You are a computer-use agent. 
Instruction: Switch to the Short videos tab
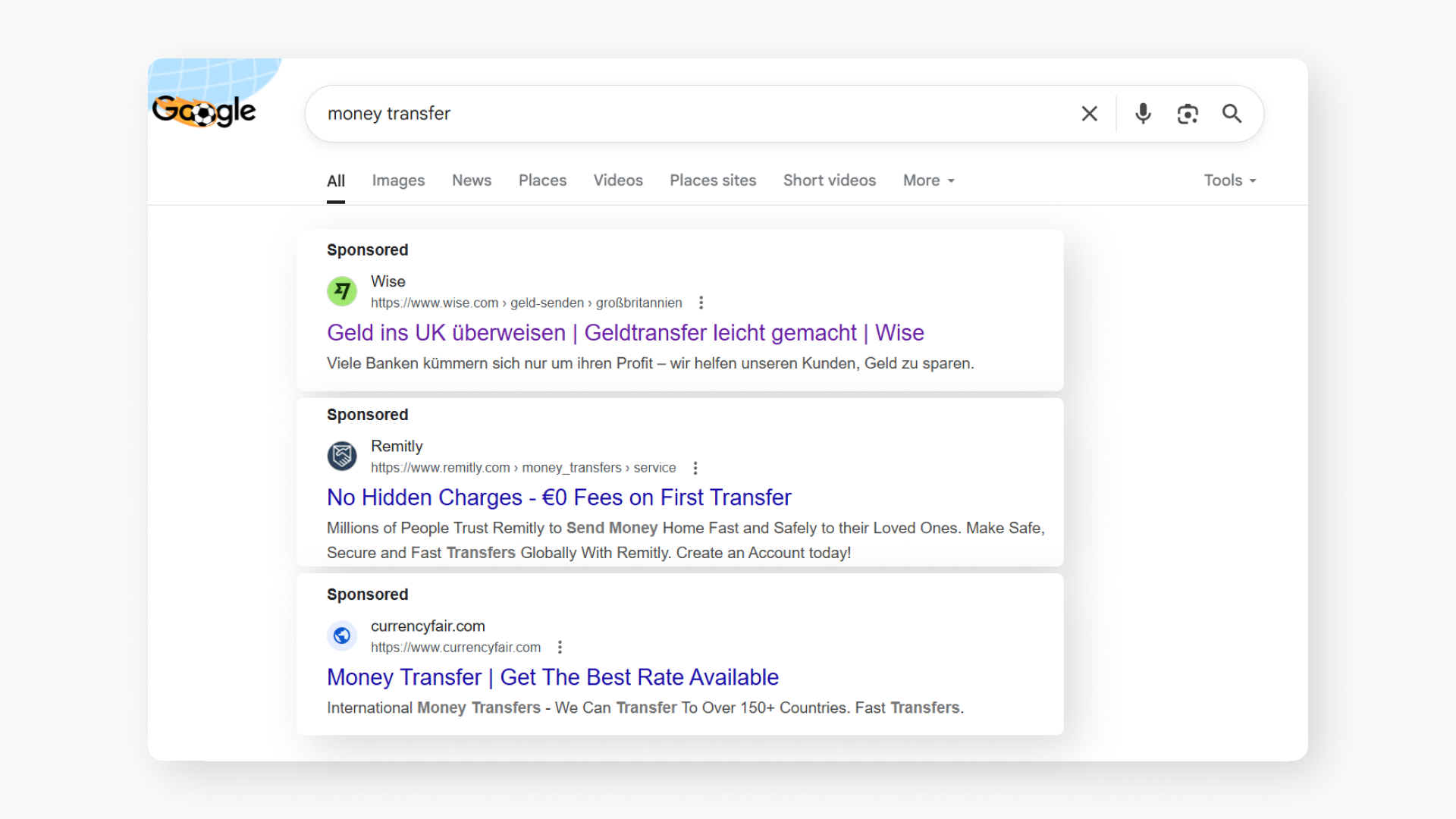point(830,180)
